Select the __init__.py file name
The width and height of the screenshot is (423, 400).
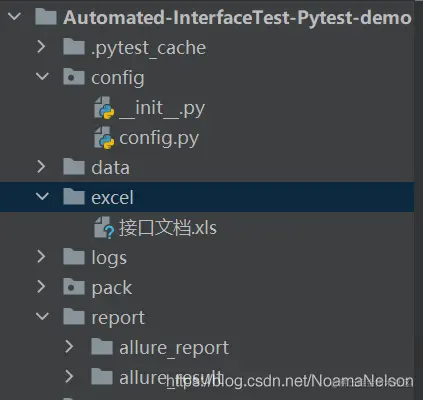pyautogui.click(x=162, y=108)
